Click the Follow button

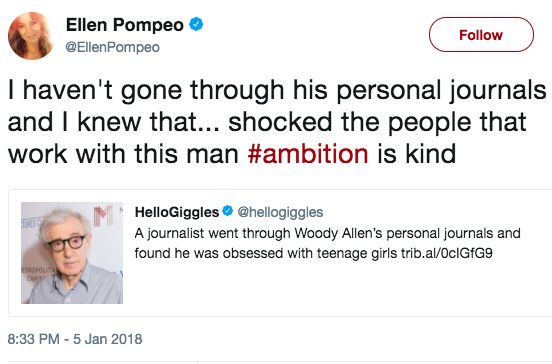pyautogui.click(x=481, y=35)
